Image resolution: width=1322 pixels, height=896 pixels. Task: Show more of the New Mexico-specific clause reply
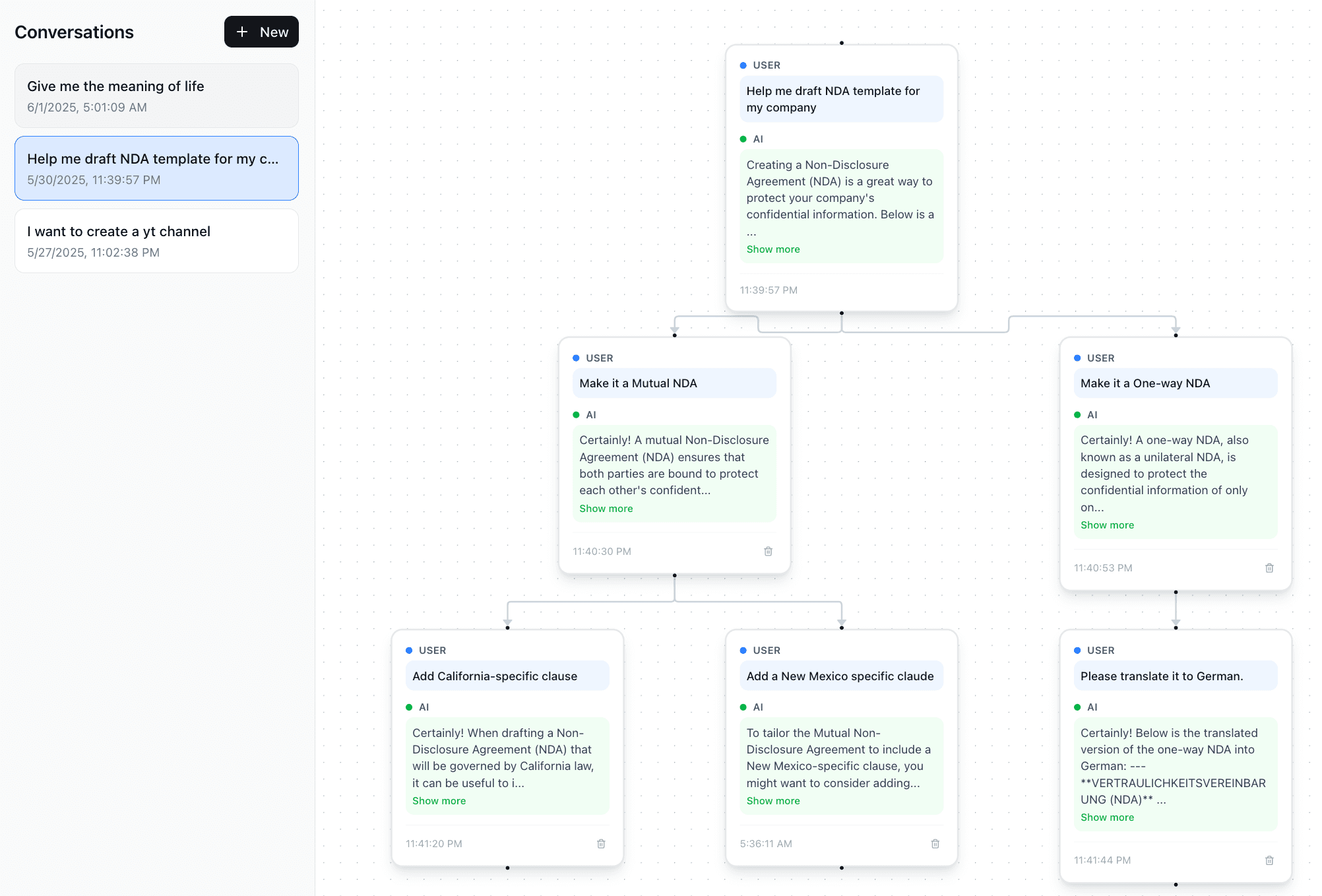click(773, 800)
